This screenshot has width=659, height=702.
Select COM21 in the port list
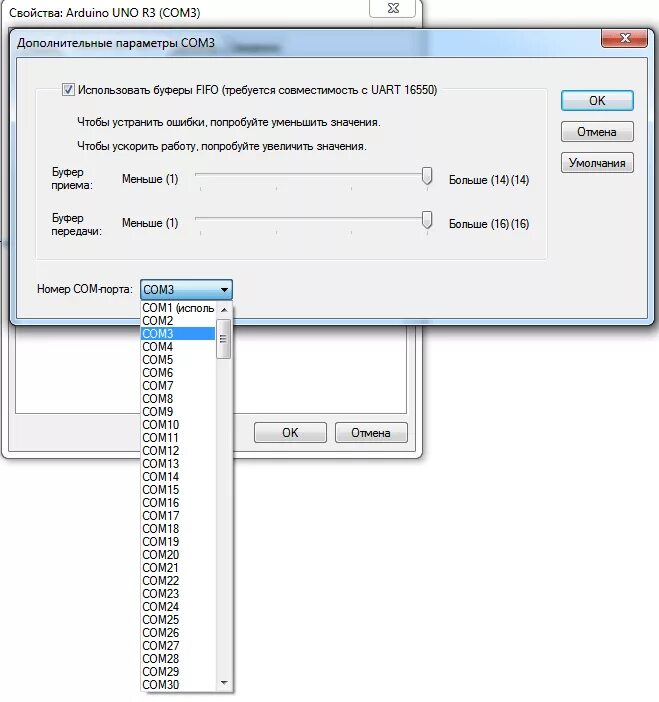pos(178,568)
